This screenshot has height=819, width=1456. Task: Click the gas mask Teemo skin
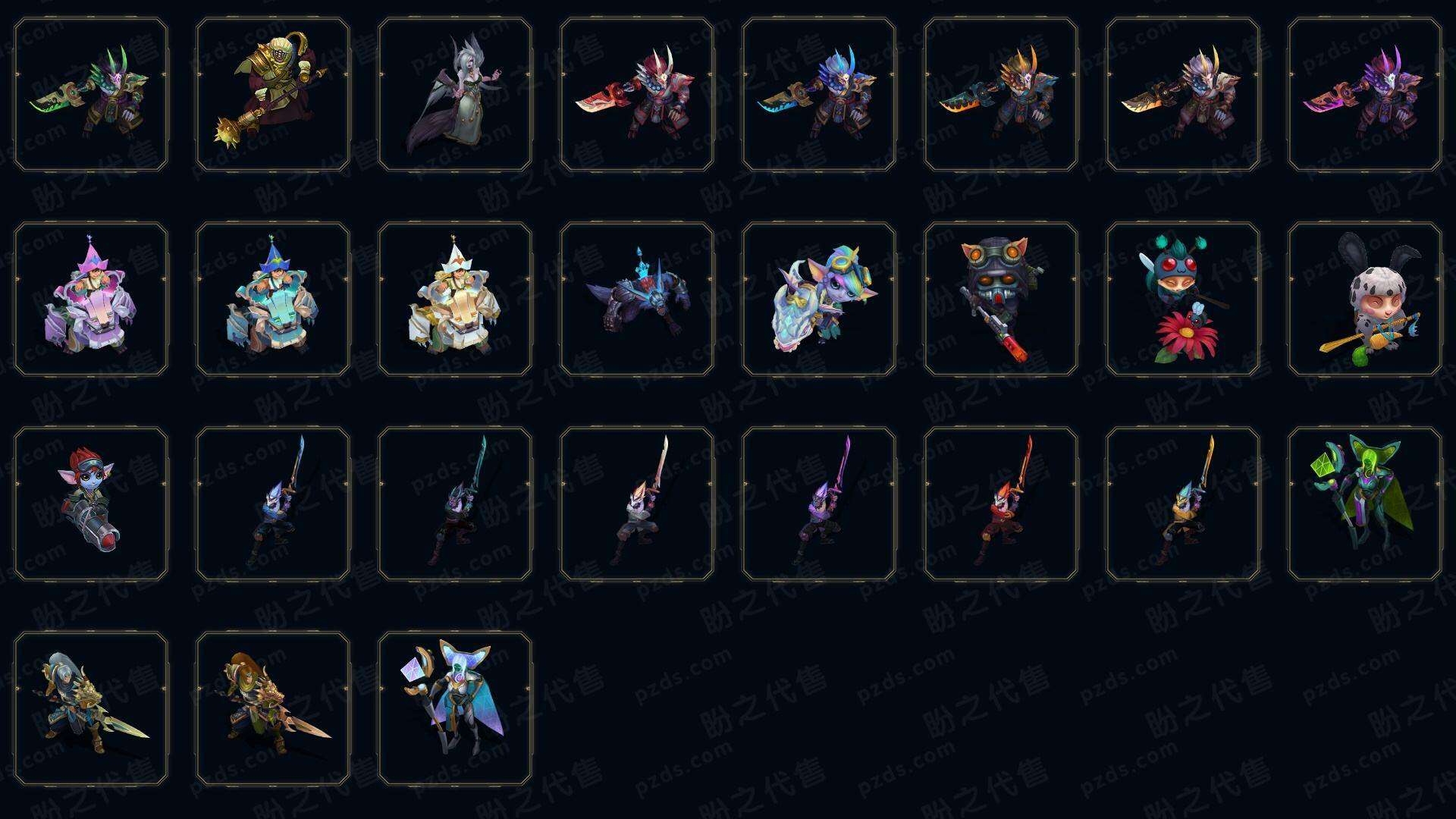coord(1001,299)
